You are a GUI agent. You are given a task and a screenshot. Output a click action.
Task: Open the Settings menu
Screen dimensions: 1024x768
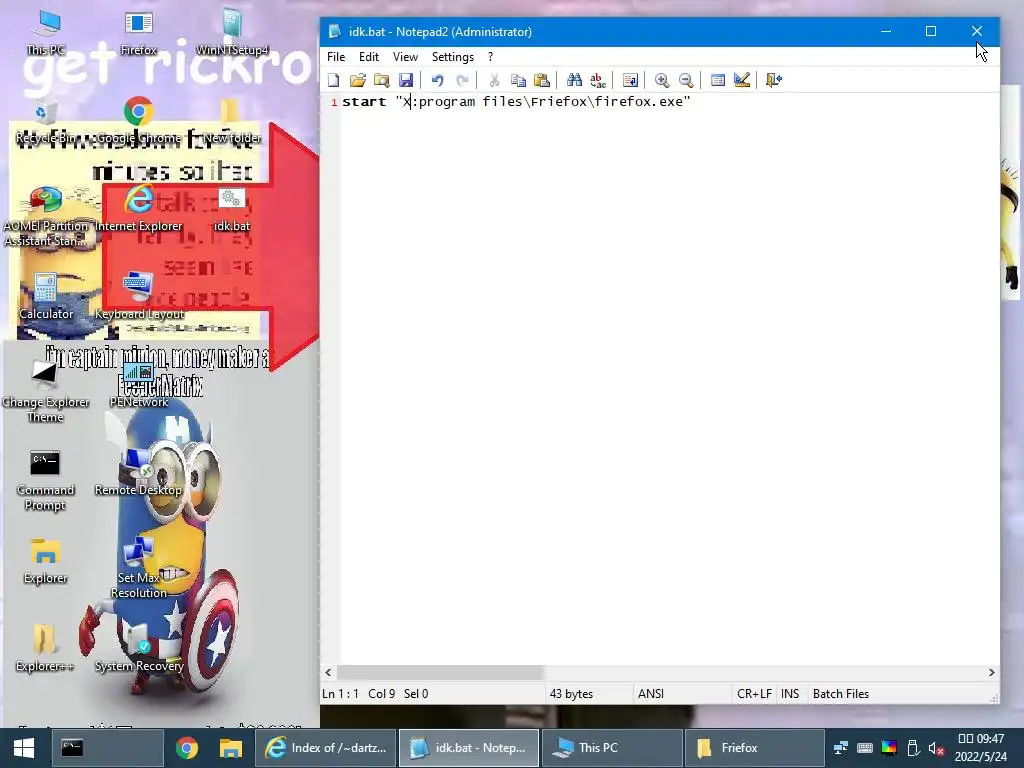453,57
